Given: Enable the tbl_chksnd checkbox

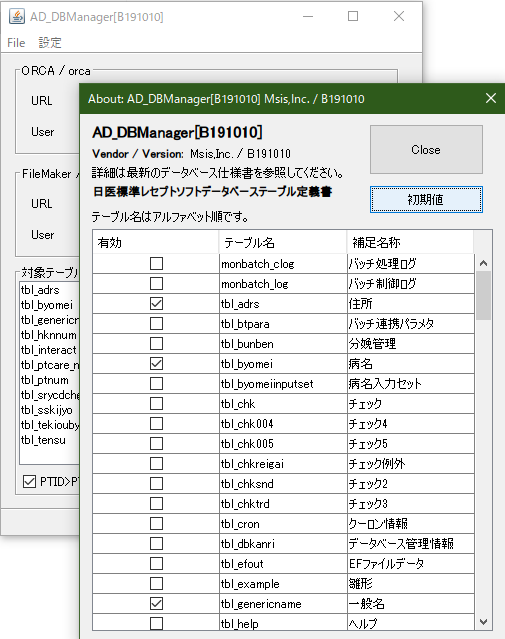Looking at the screenshot, I should 157,484.
